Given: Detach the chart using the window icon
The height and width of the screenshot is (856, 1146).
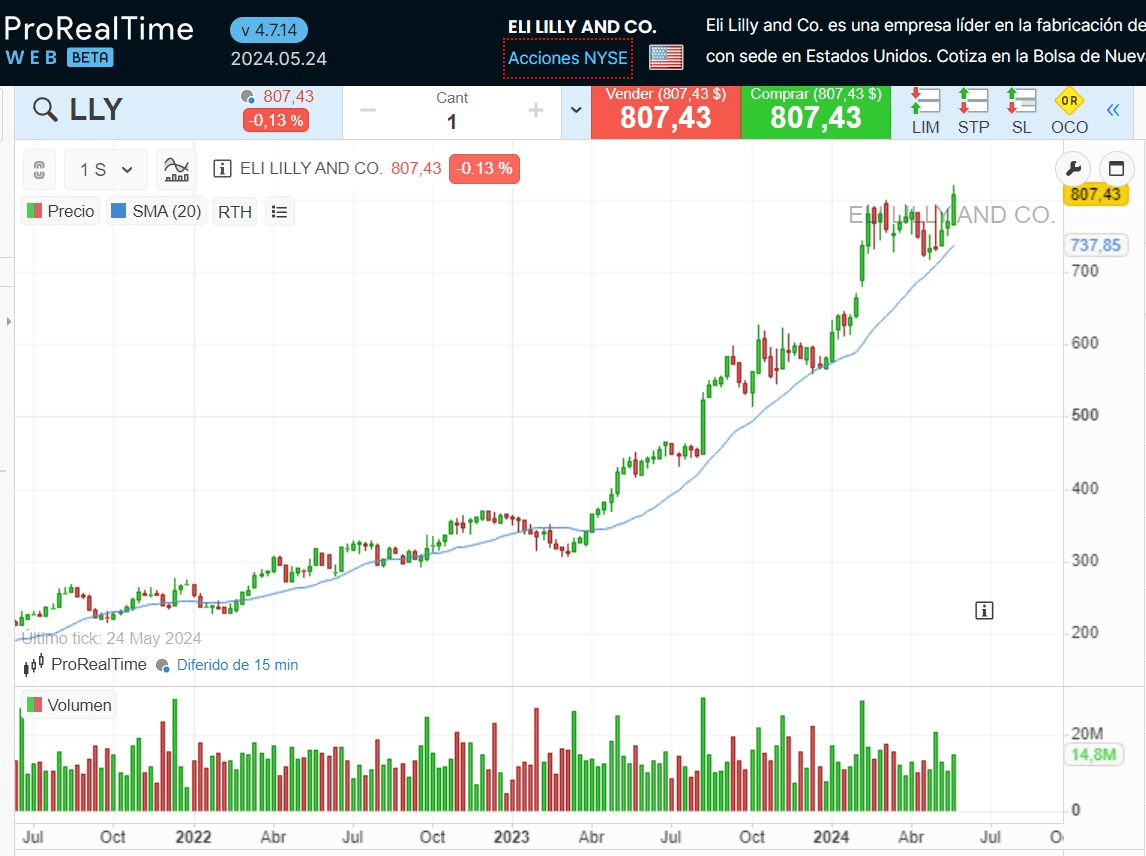Looking at the screenshot, I should tap(1117, 168).
